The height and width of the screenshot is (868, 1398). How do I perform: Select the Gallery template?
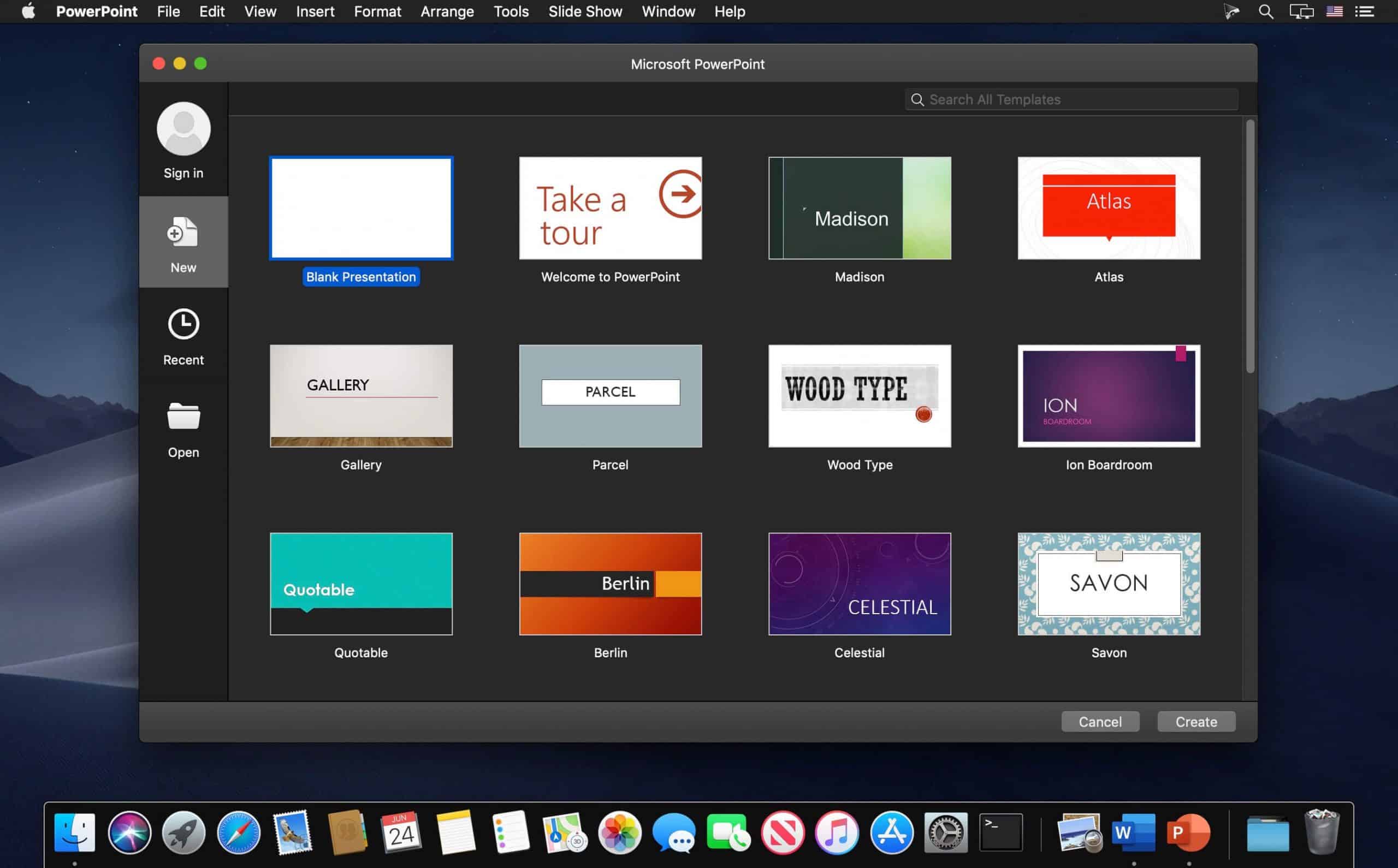[361, 395]
